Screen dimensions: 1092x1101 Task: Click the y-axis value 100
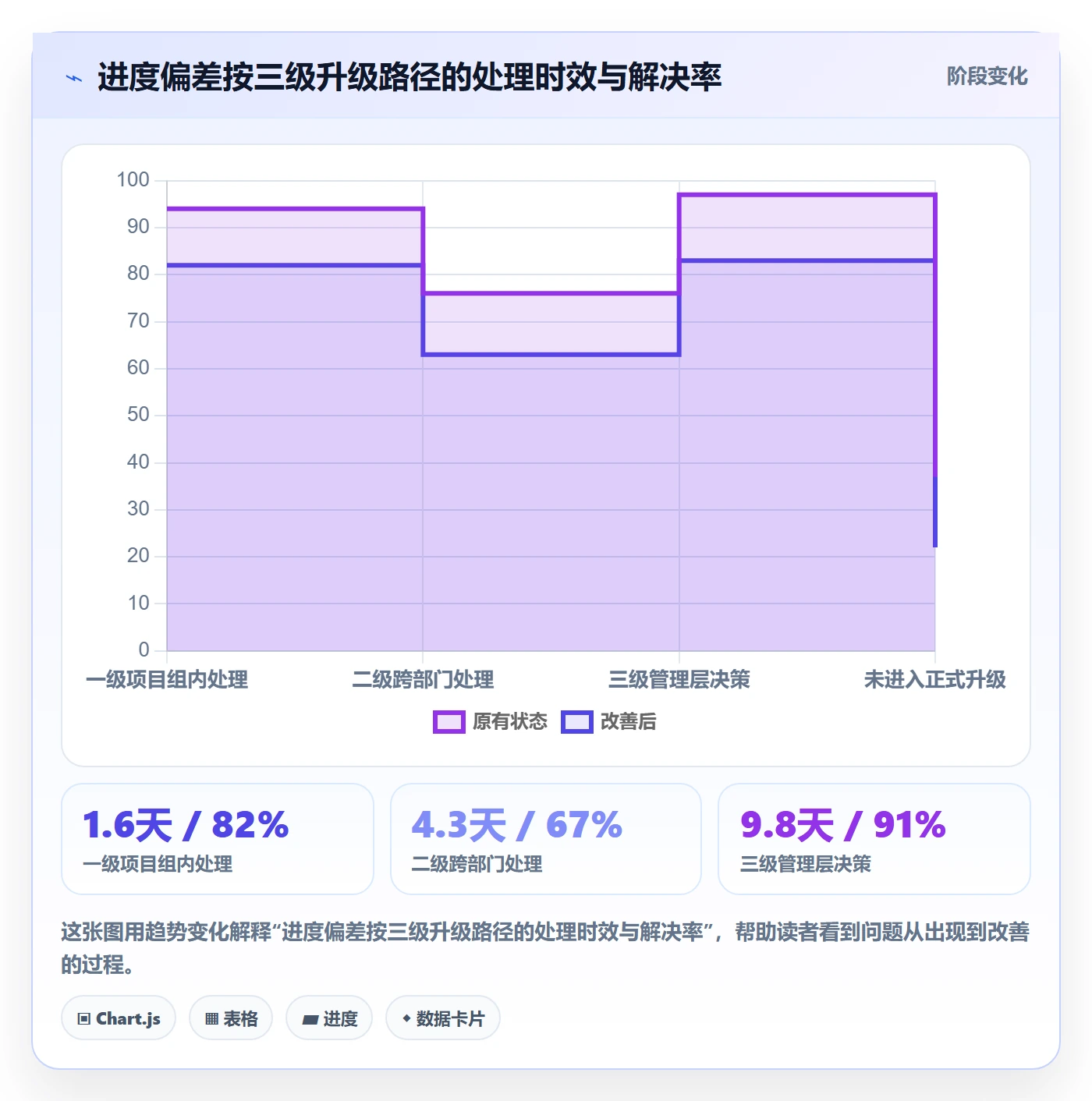(133, 180)
